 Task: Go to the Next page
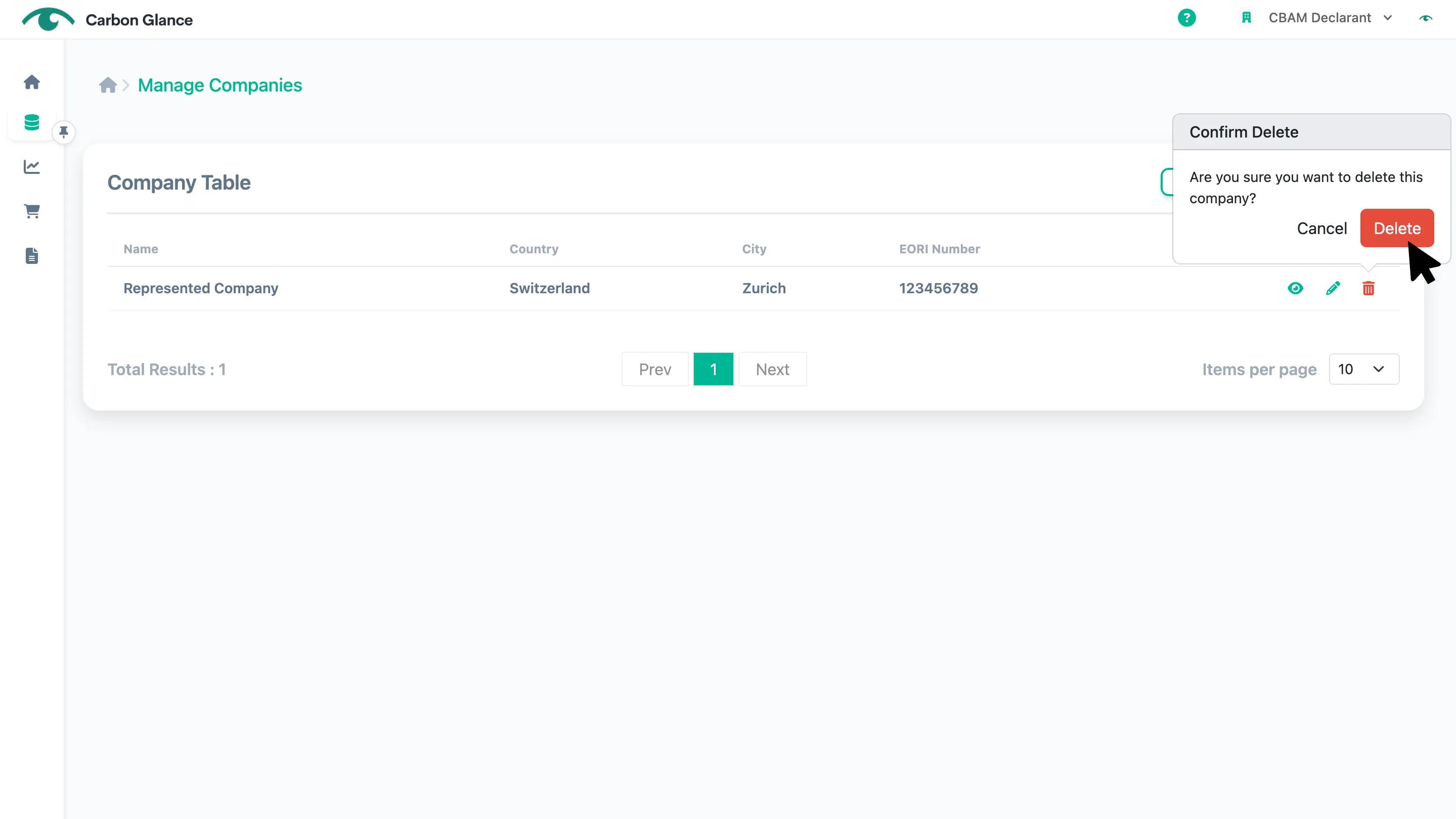[772, 370]
